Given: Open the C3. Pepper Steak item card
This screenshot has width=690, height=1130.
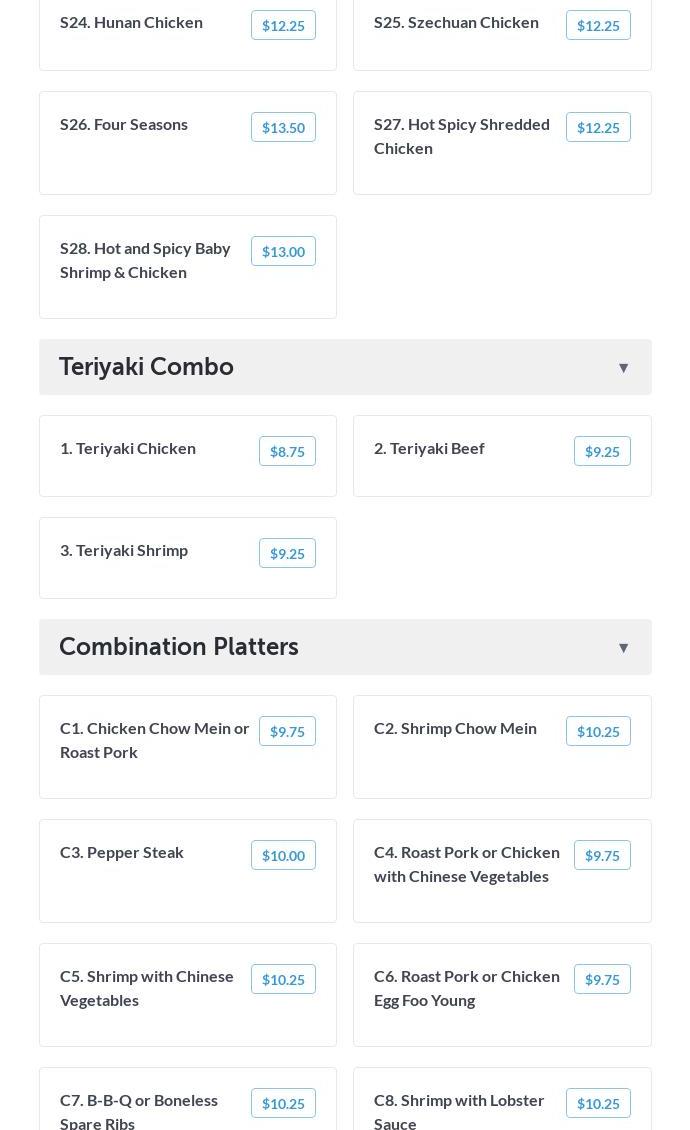Looking at the screenshot, I should pyautogui.click(x=187, y=871).
